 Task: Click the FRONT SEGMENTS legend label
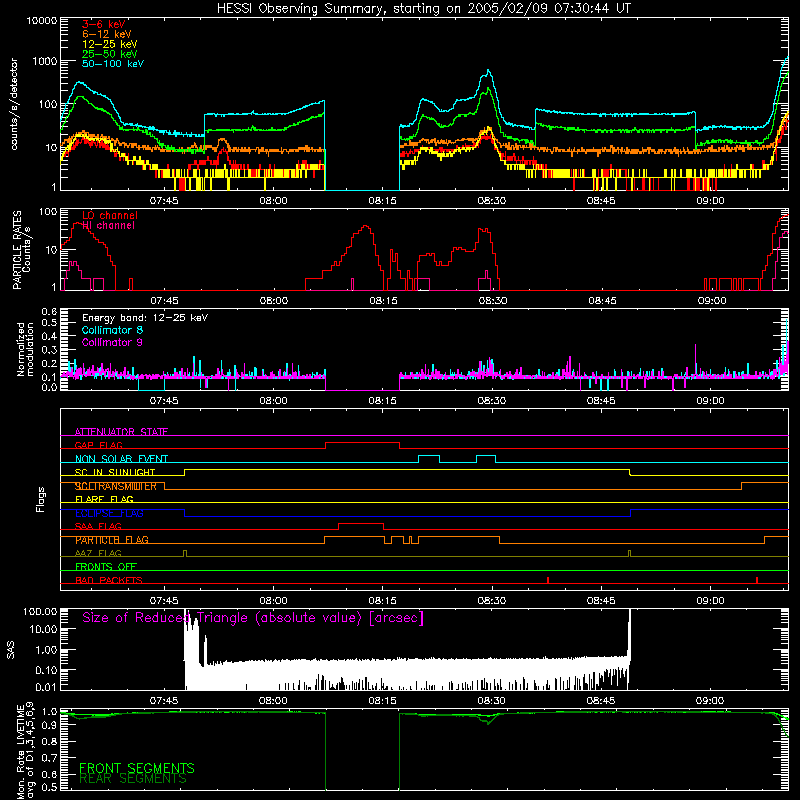[x=137, y=768]
